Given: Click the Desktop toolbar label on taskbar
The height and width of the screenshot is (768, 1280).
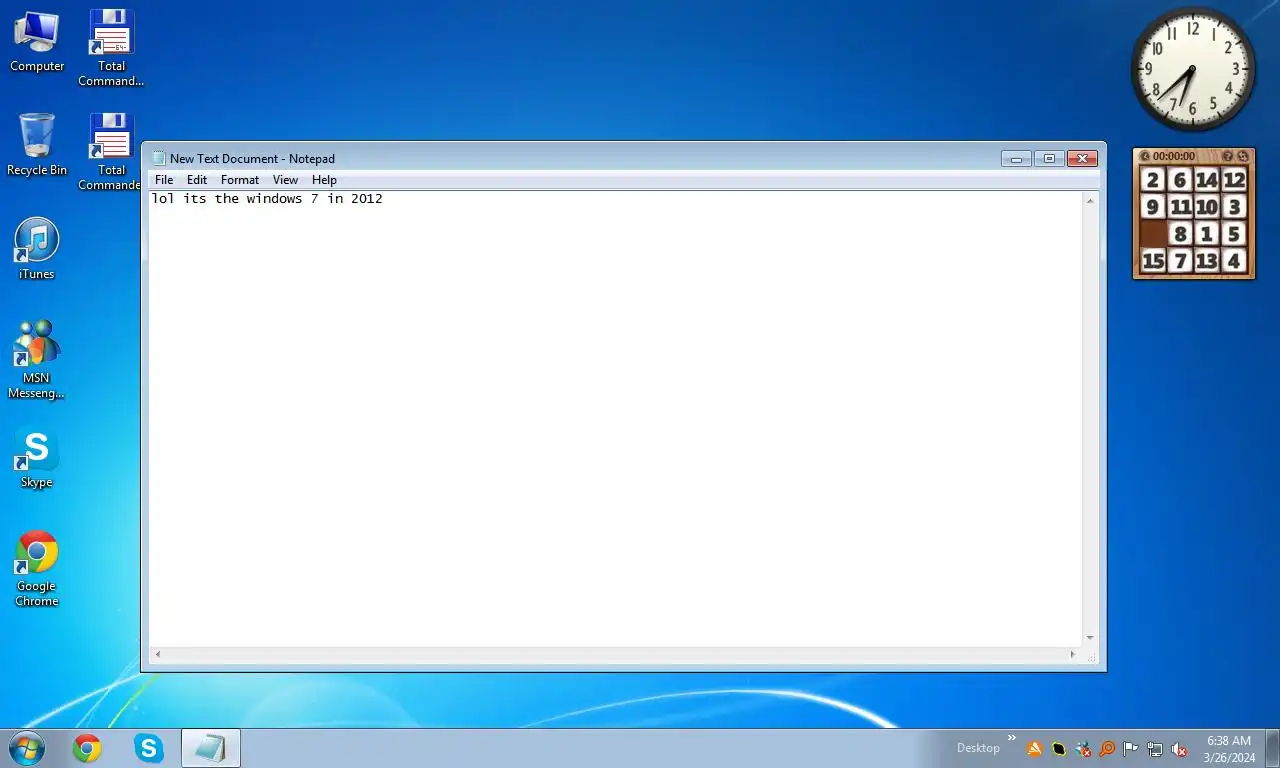Looking at the screenshot, I should click(x=978, y=748).
